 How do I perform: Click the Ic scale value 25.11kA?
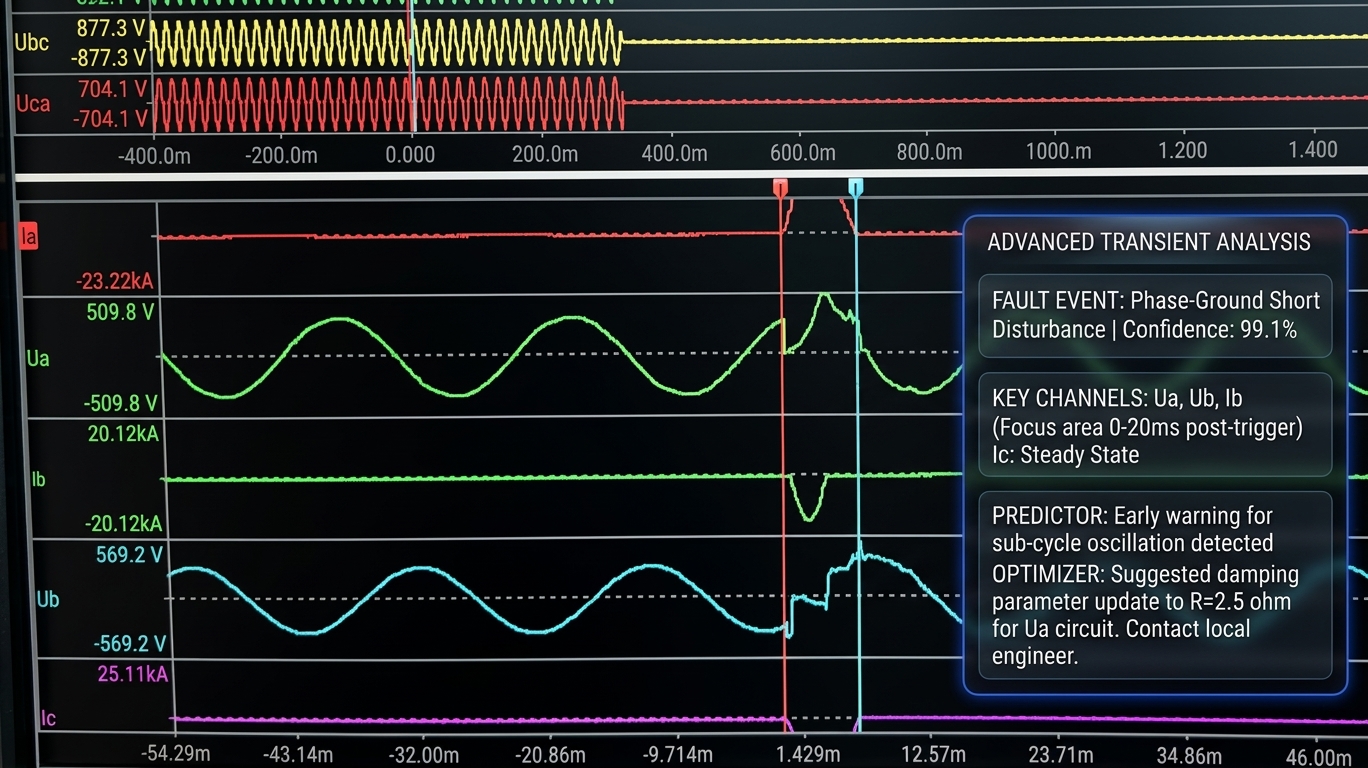tap(132, 674)
